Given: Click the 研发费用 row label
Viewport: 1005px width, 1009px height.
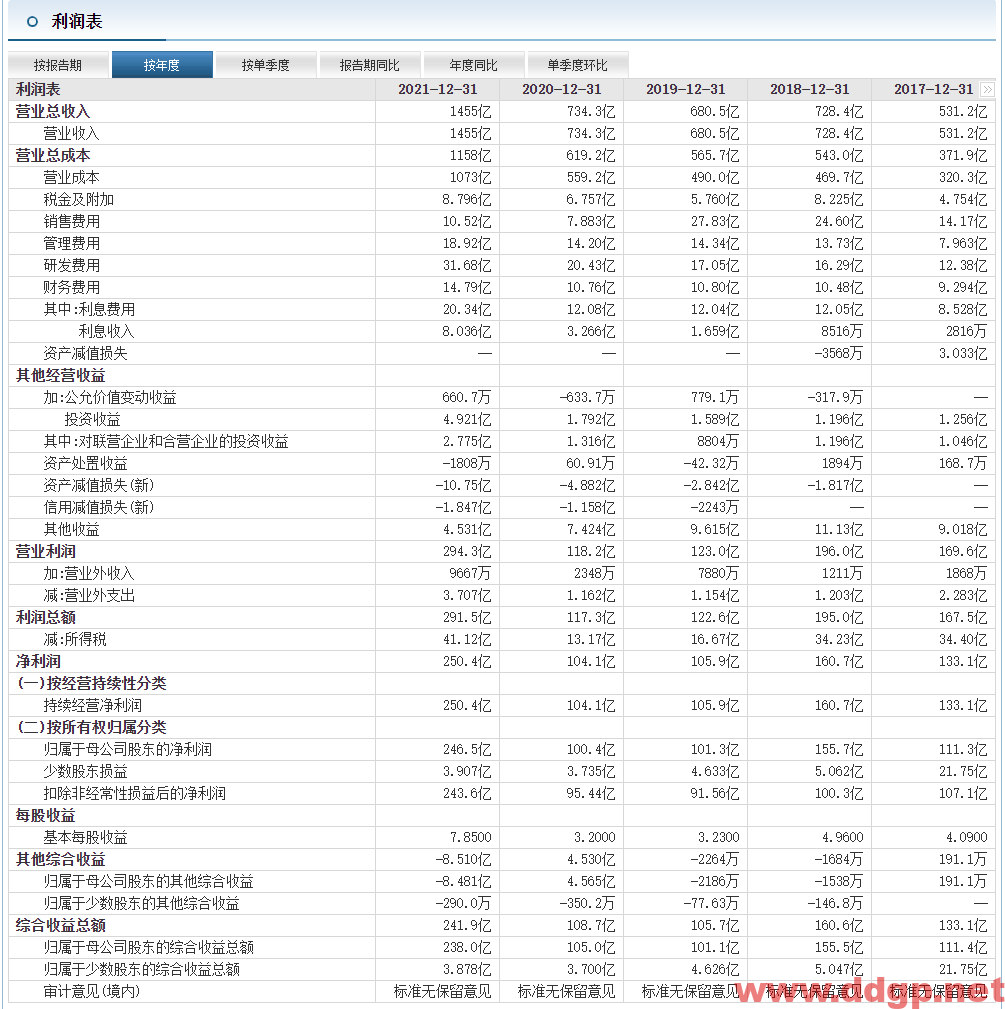Looking at the screenshot, I should (71, 265).
